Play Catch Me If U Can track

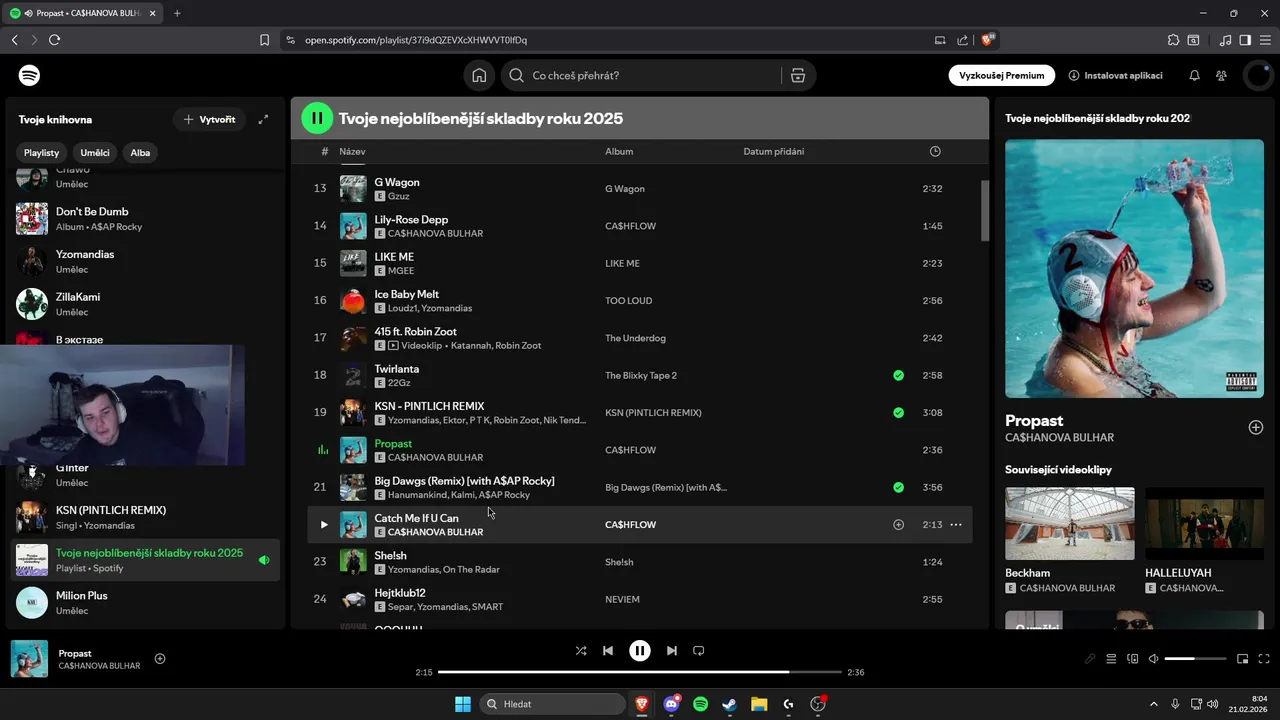point(323,524)
